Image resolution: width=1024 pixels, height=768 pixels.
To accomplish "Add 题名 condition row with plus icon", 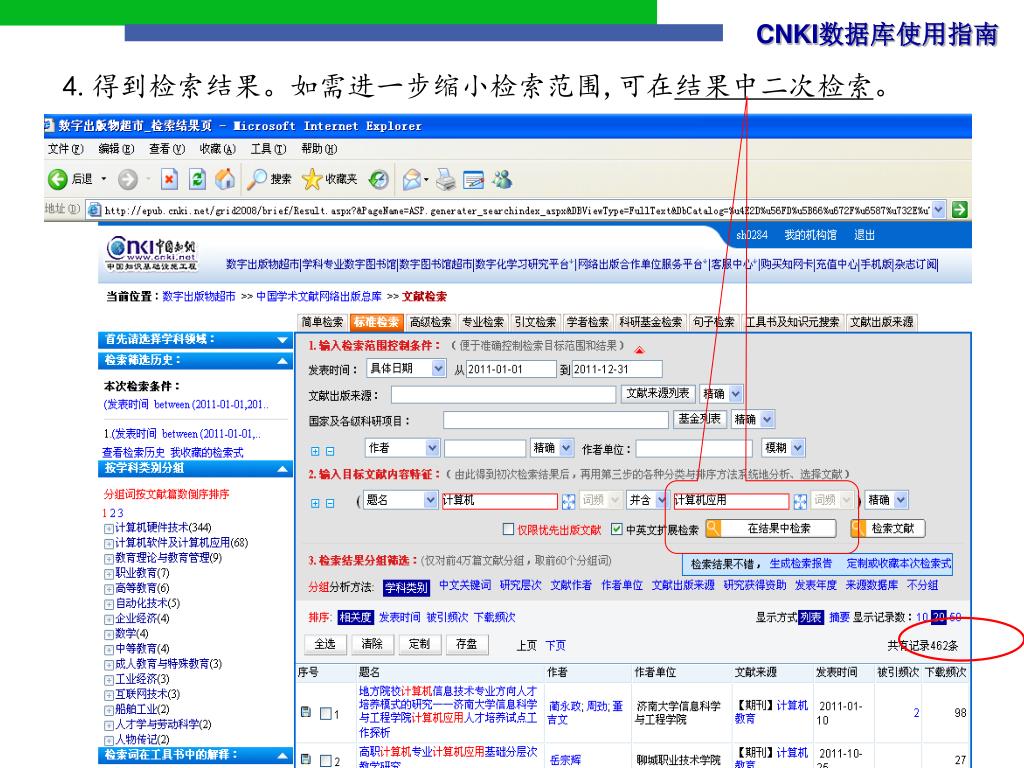I will point(315,504).
